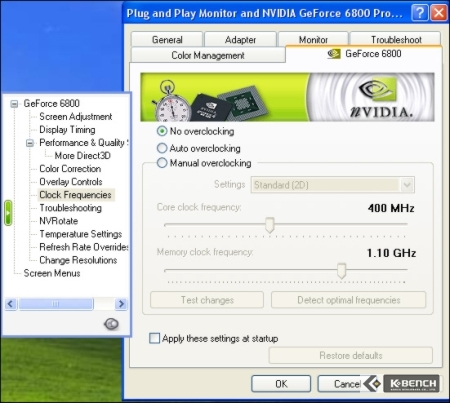Switch to the General tab
Screen dimensions: 450x403
click(167, 39)
